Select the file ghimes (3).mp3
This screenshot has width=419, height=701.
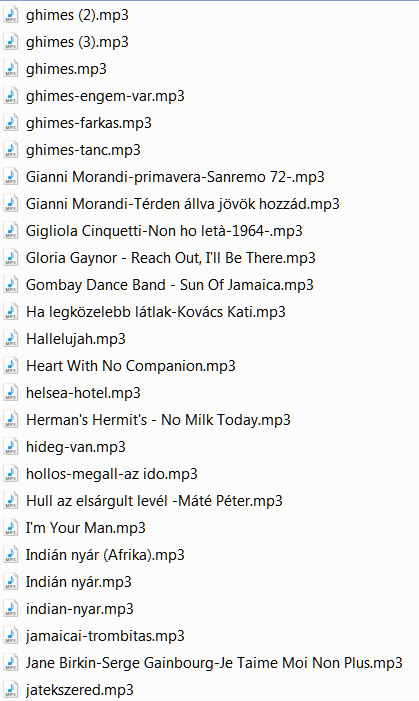pos(77,42)
